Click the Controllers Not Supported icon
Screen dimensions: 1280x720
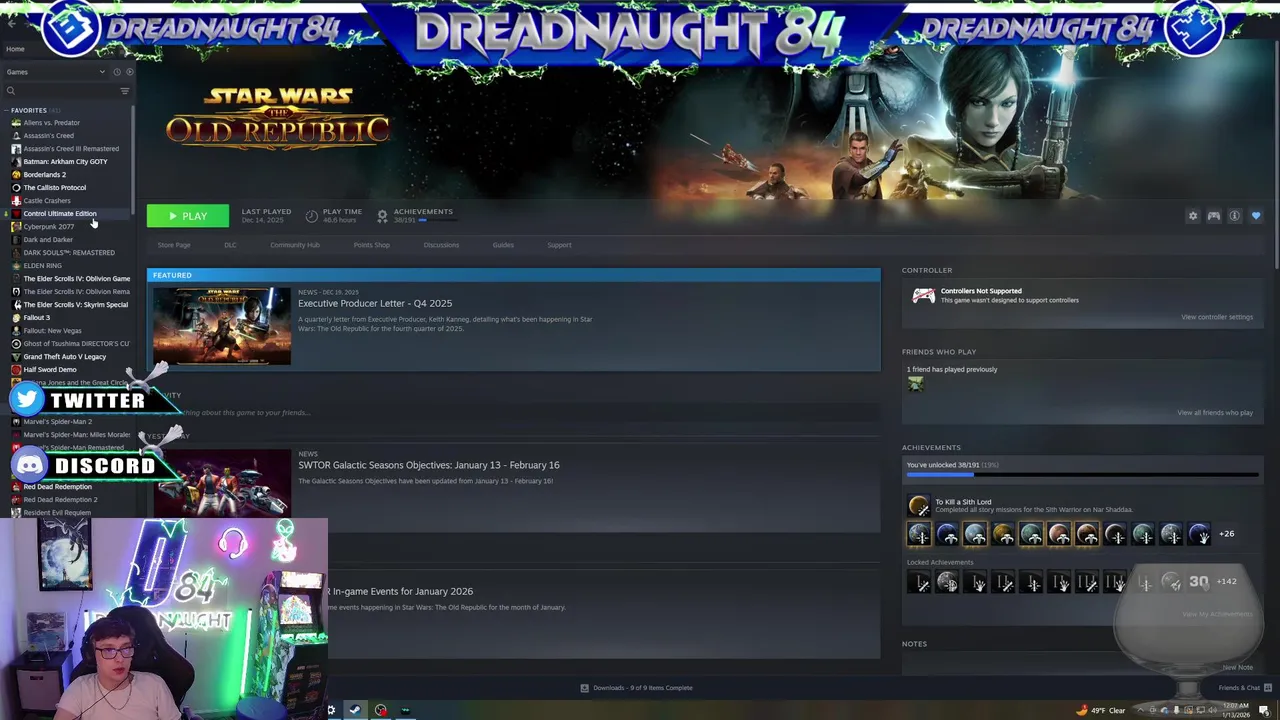[923, 296]
